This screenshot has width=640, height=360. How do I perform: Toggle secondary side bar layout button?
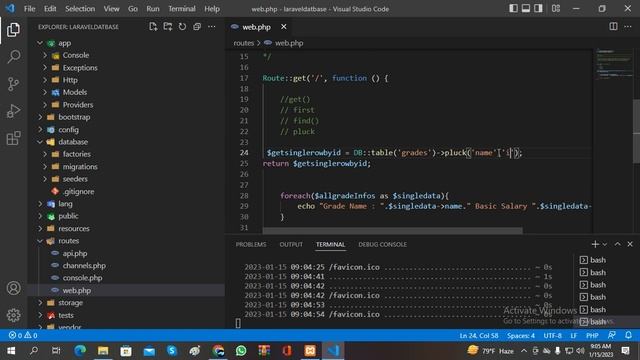[x=538, y=8]
